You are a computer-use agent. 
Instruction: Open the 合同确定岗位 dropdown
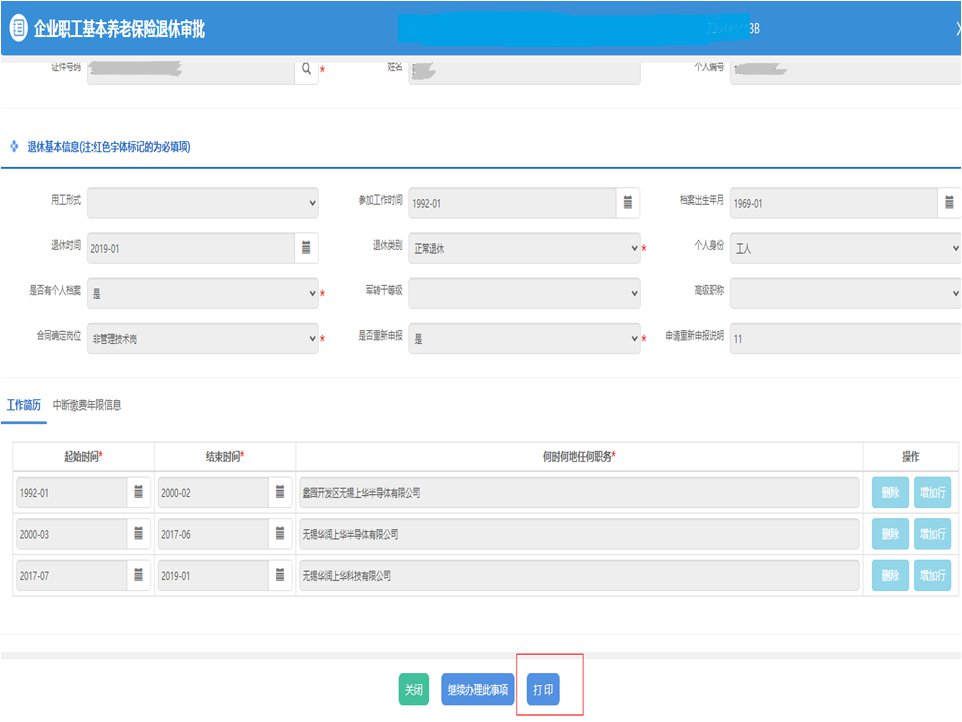(203, 339)
